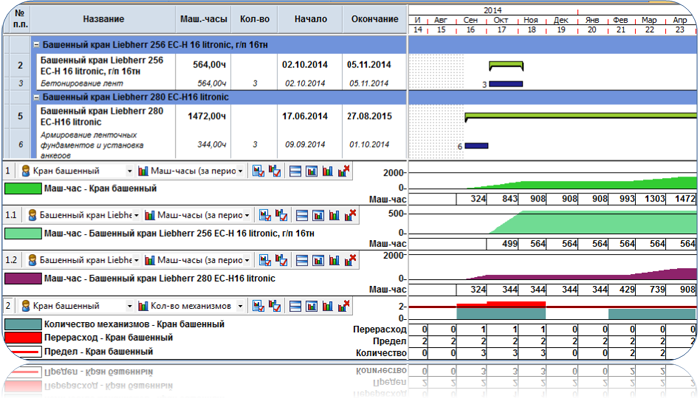Click the framed chart icon in panel 1.2
The height and width of the screenshot is (398, 700).
point(318,260)
